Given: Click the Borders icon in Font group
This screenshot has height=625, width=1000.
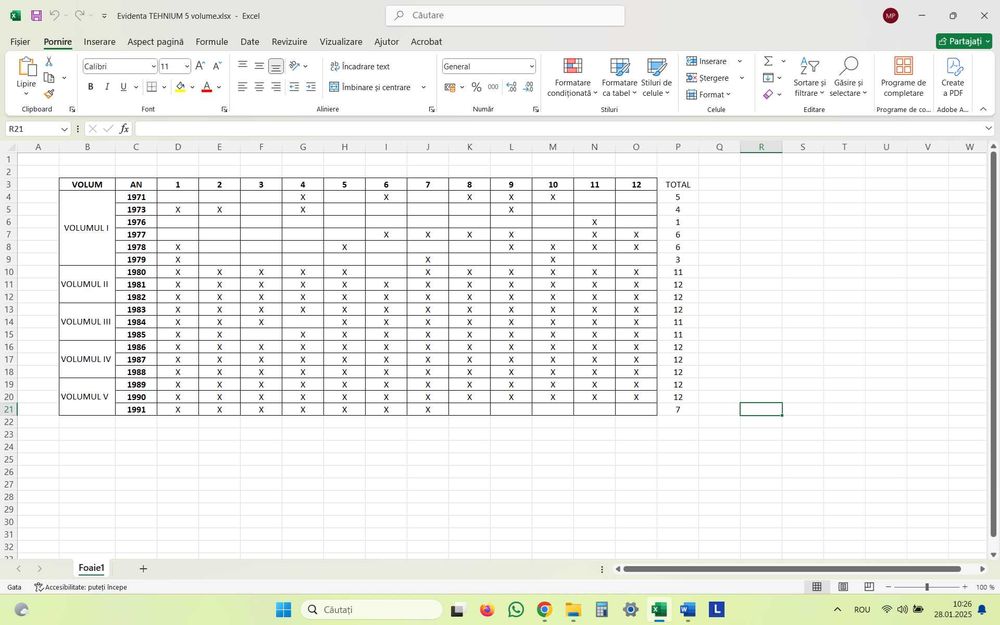Looking at the screenshot, I should tap(151, 87).
